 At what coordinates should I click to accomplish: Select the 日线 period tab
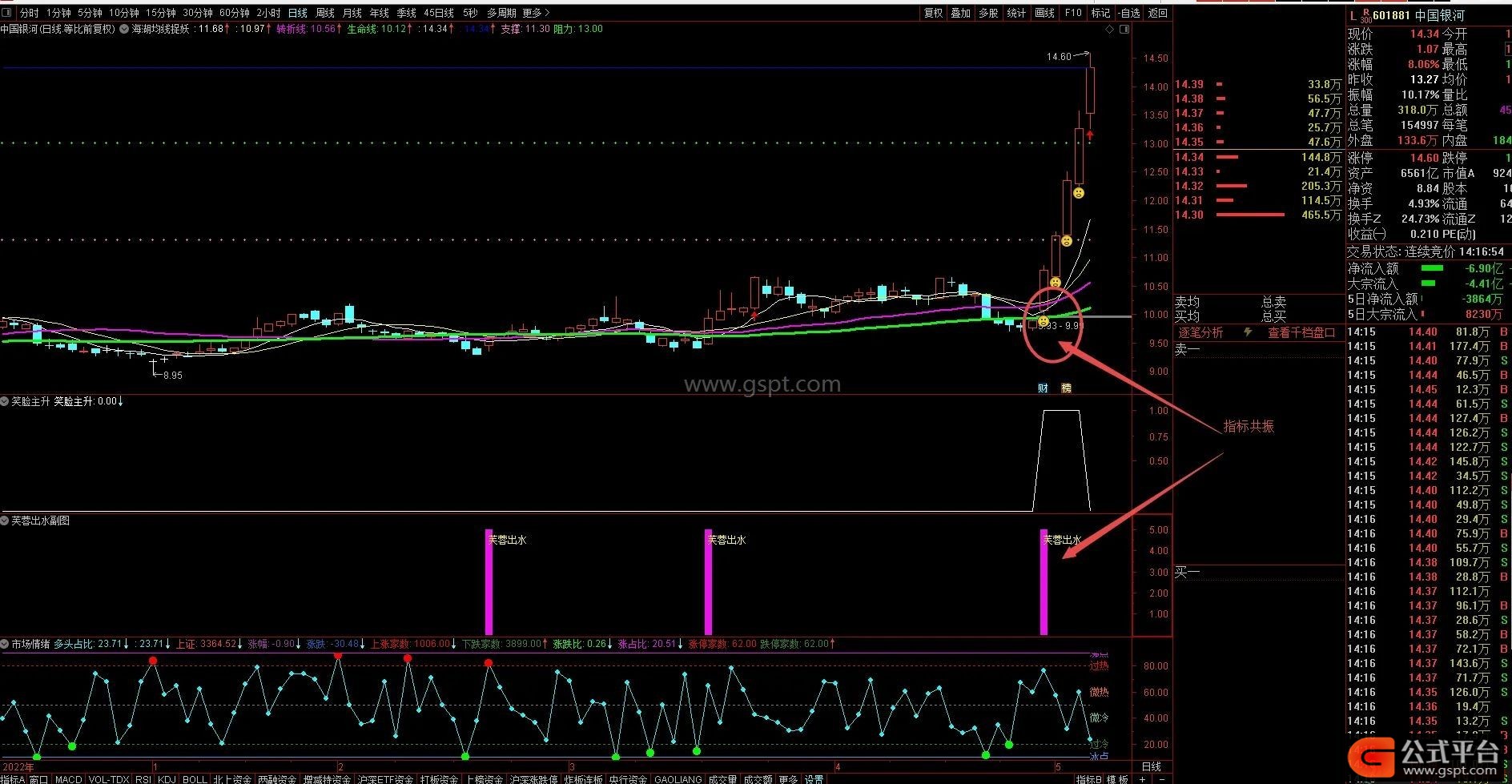(x=297, y=13)
